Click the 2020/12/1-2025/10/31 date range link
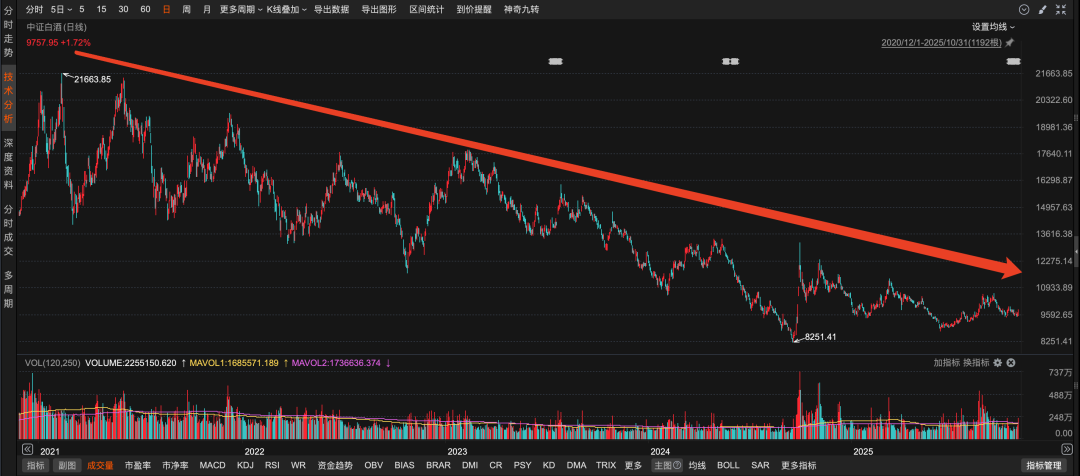 click(x=940, y=43)
